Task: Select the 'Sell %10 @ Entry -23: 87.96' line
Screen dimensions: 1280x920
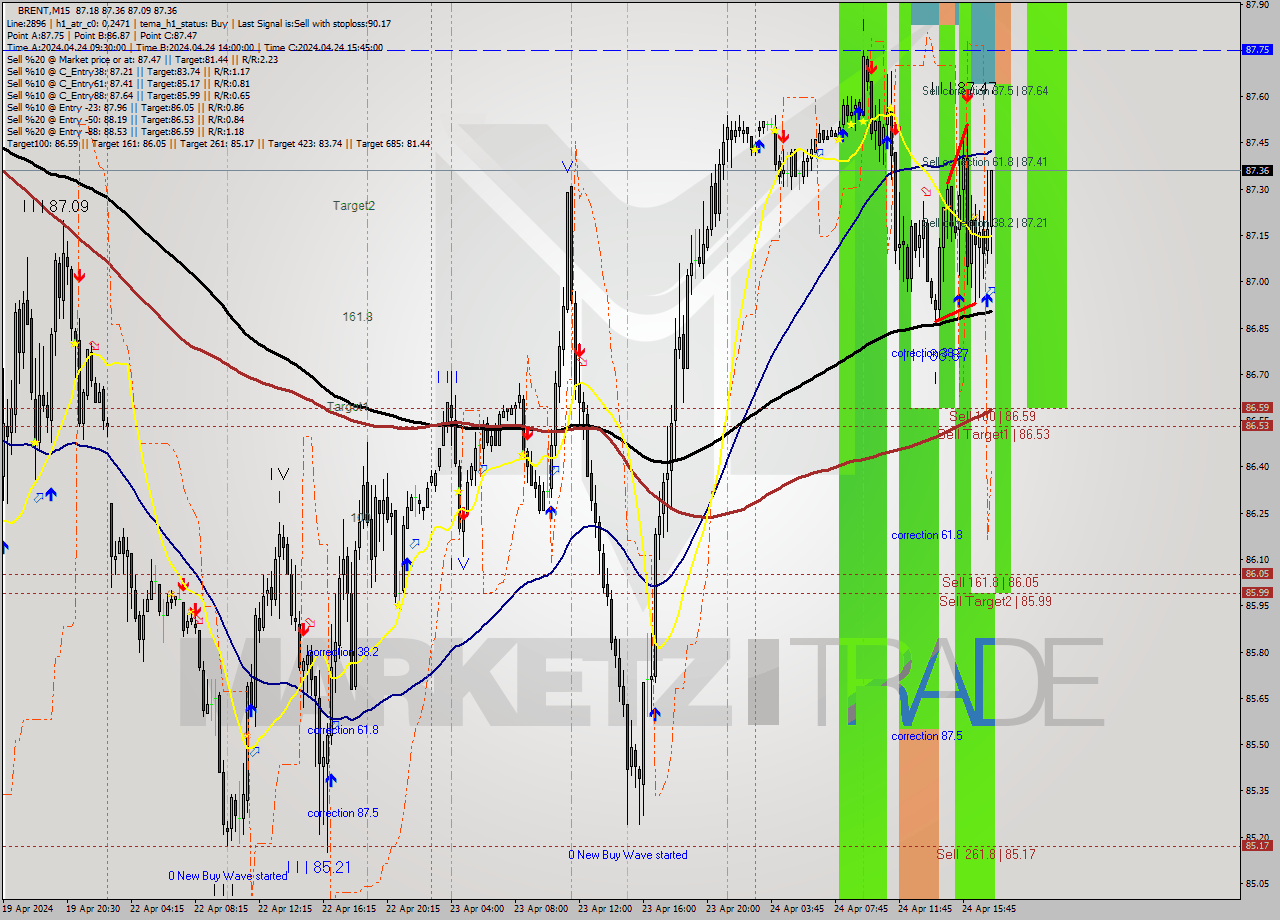Action: (124, 107)
